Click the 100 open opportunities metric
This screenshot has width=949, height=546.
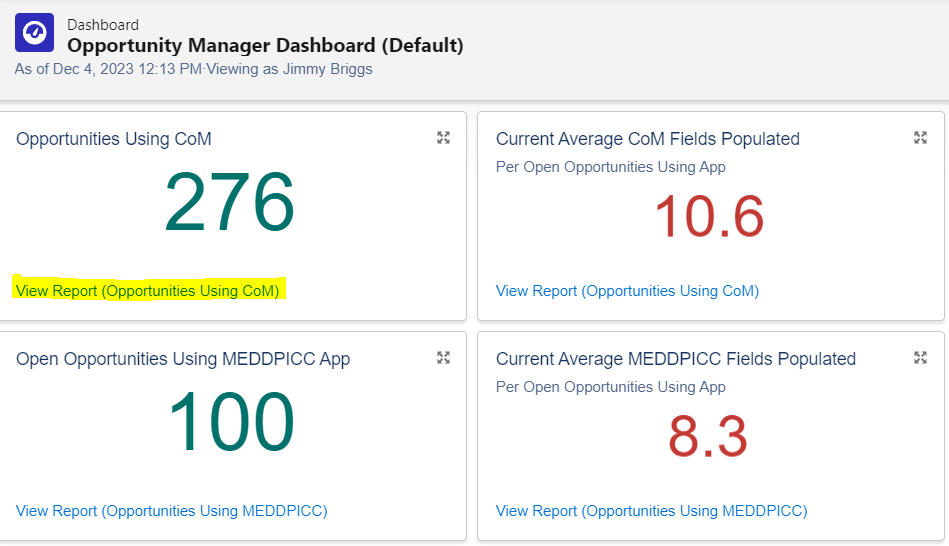pyautogui.click(x=231, y=422)
